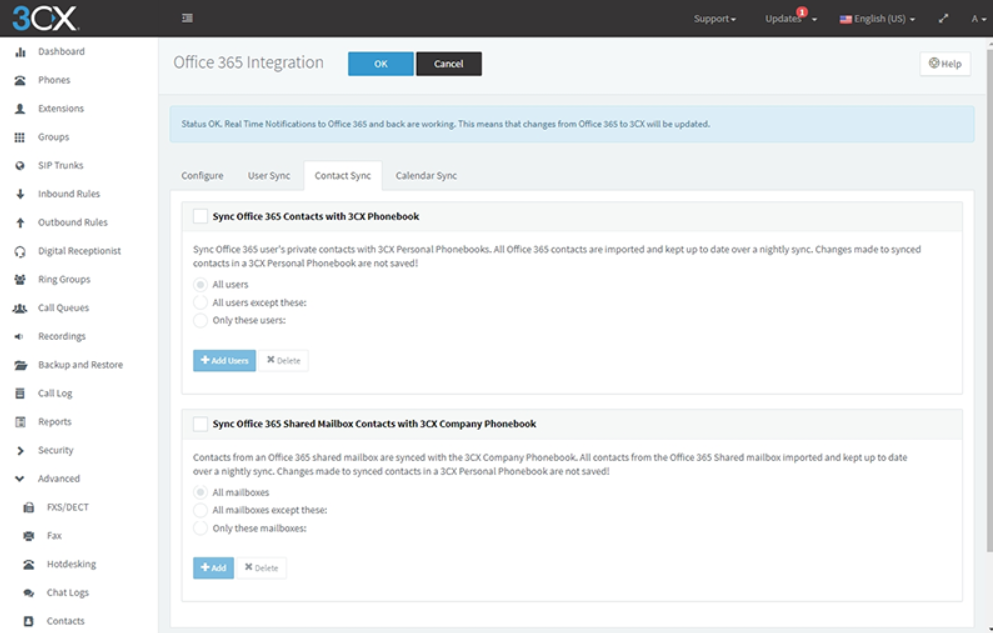
Task: Select the Contact Sync tab
Action: (x=343, y=176)
